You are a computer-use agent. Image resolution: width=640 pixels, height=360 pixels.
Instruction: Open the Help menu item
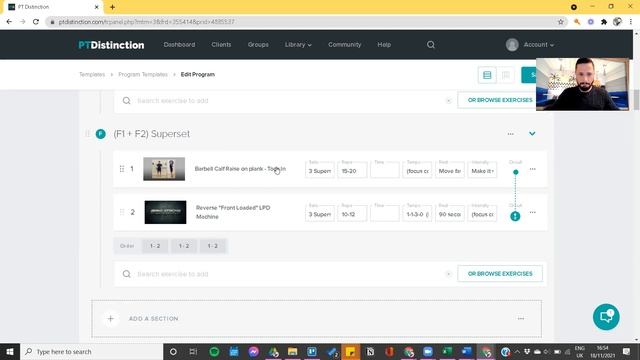384,45
